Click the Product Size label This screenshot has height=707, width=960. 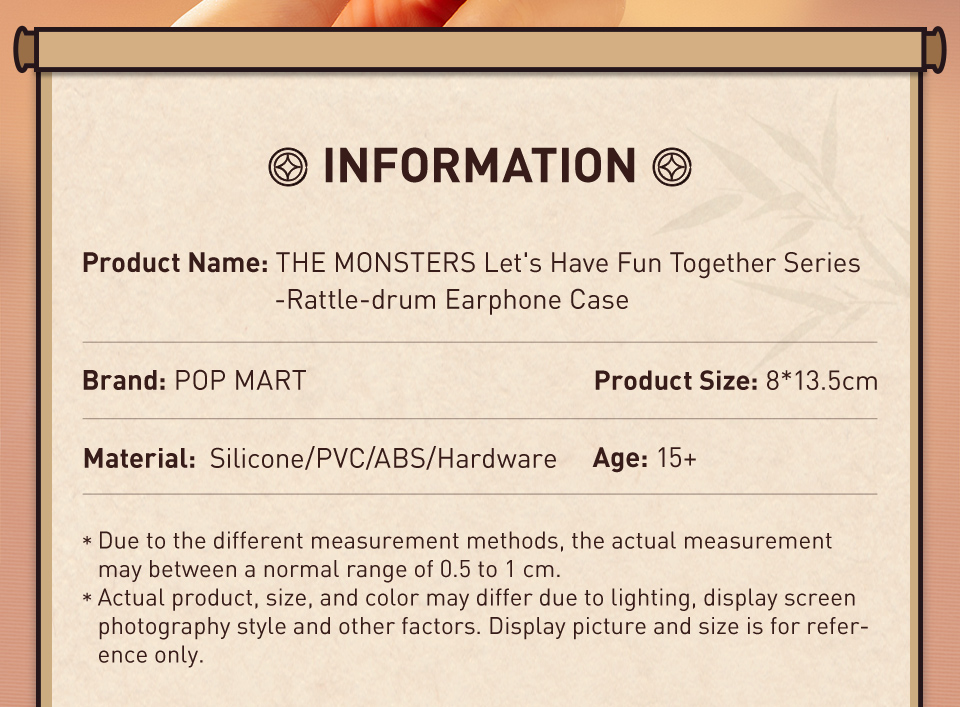point(675,381)
